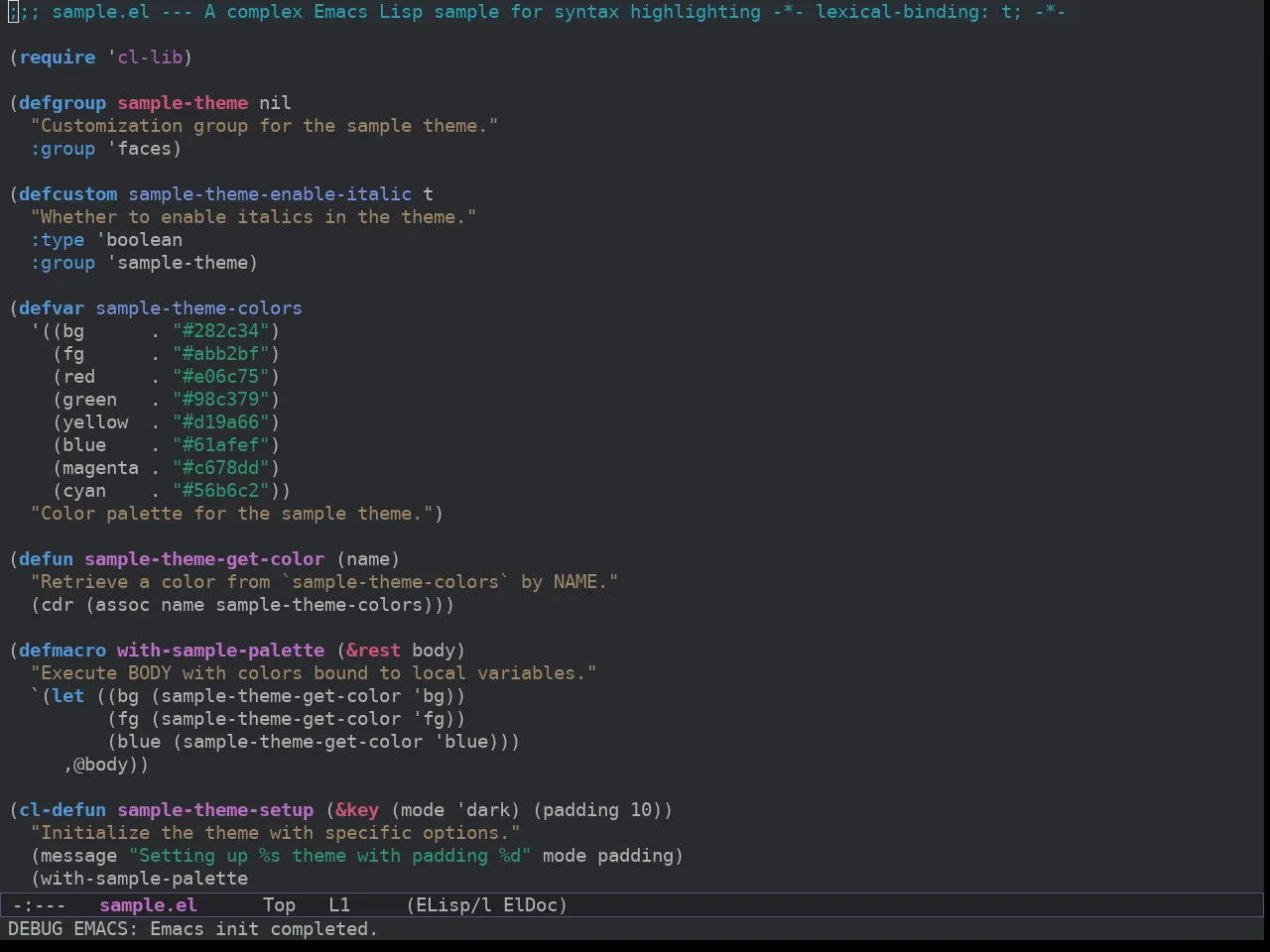Place cursor on 'require' keyword
The height and width of the screenshot is (952, 1270).
coord(58,58)
